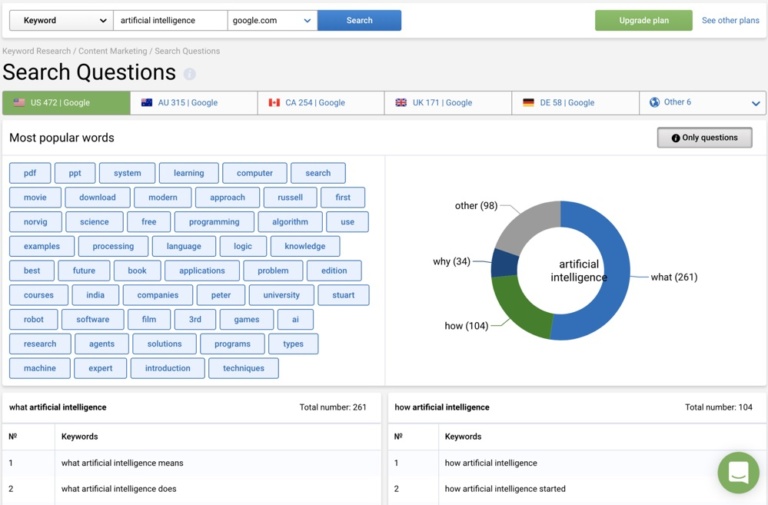Viewport: 768px width, 505px height.
Task: Click the keyword input field
Action: coord(169,20)
